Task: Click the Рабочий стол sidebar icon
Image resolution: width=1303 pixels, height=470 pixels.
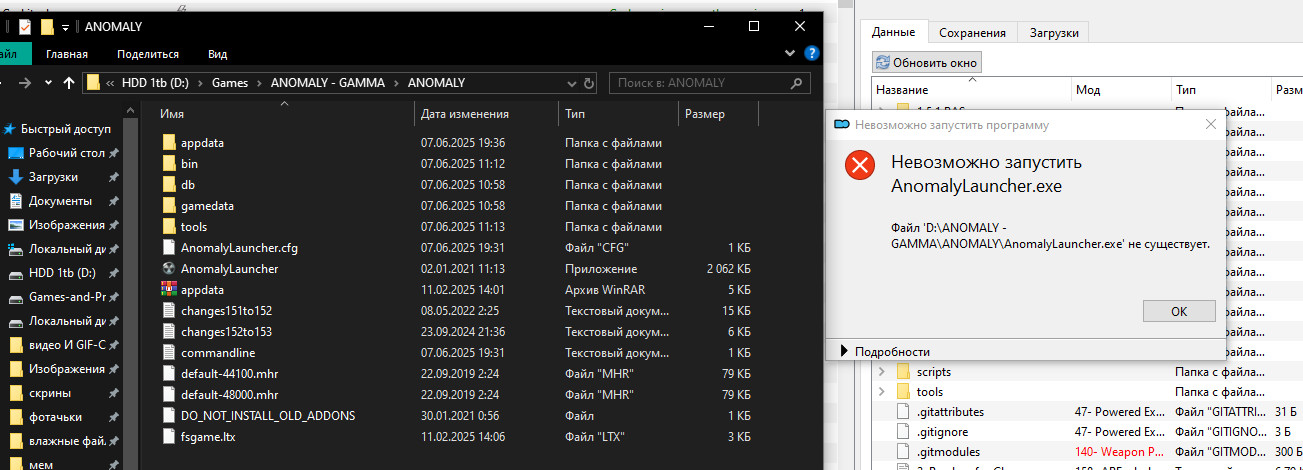Action: 15,153
